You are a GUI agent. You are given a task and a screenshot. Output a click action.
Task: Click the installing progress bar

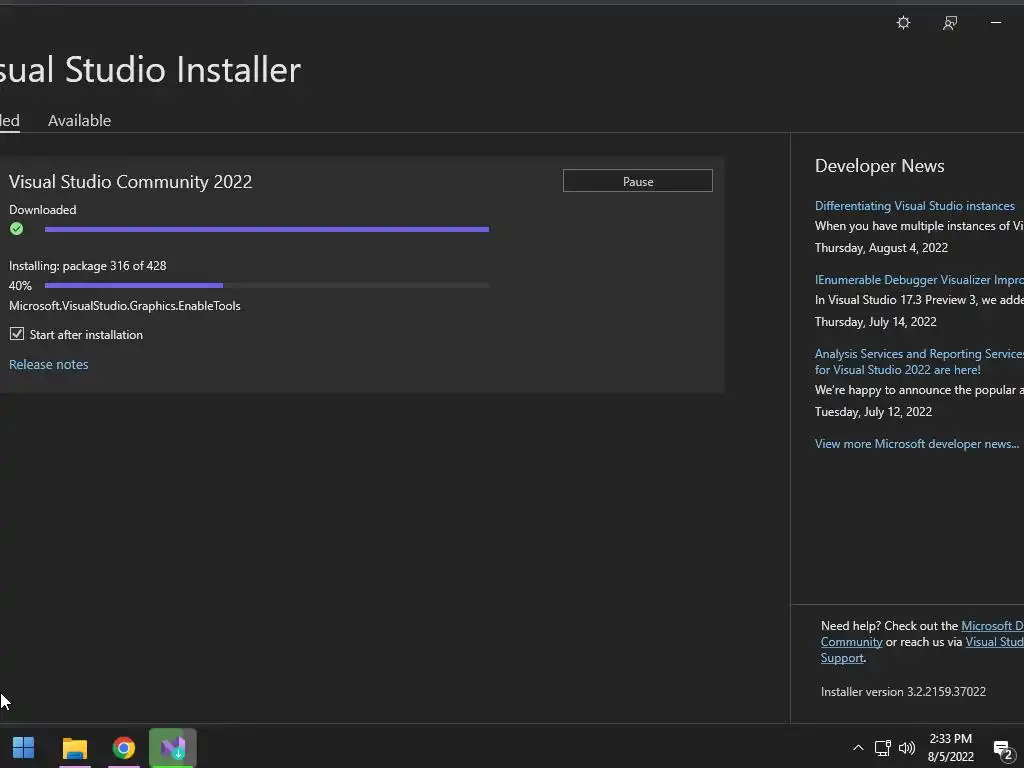(x=266, y=285)
